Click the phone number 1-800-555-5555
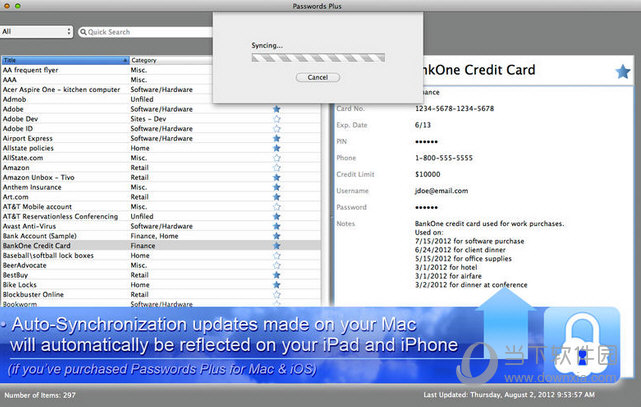The width and height of the screenshot is (641, 407). (x=444, y=158)
